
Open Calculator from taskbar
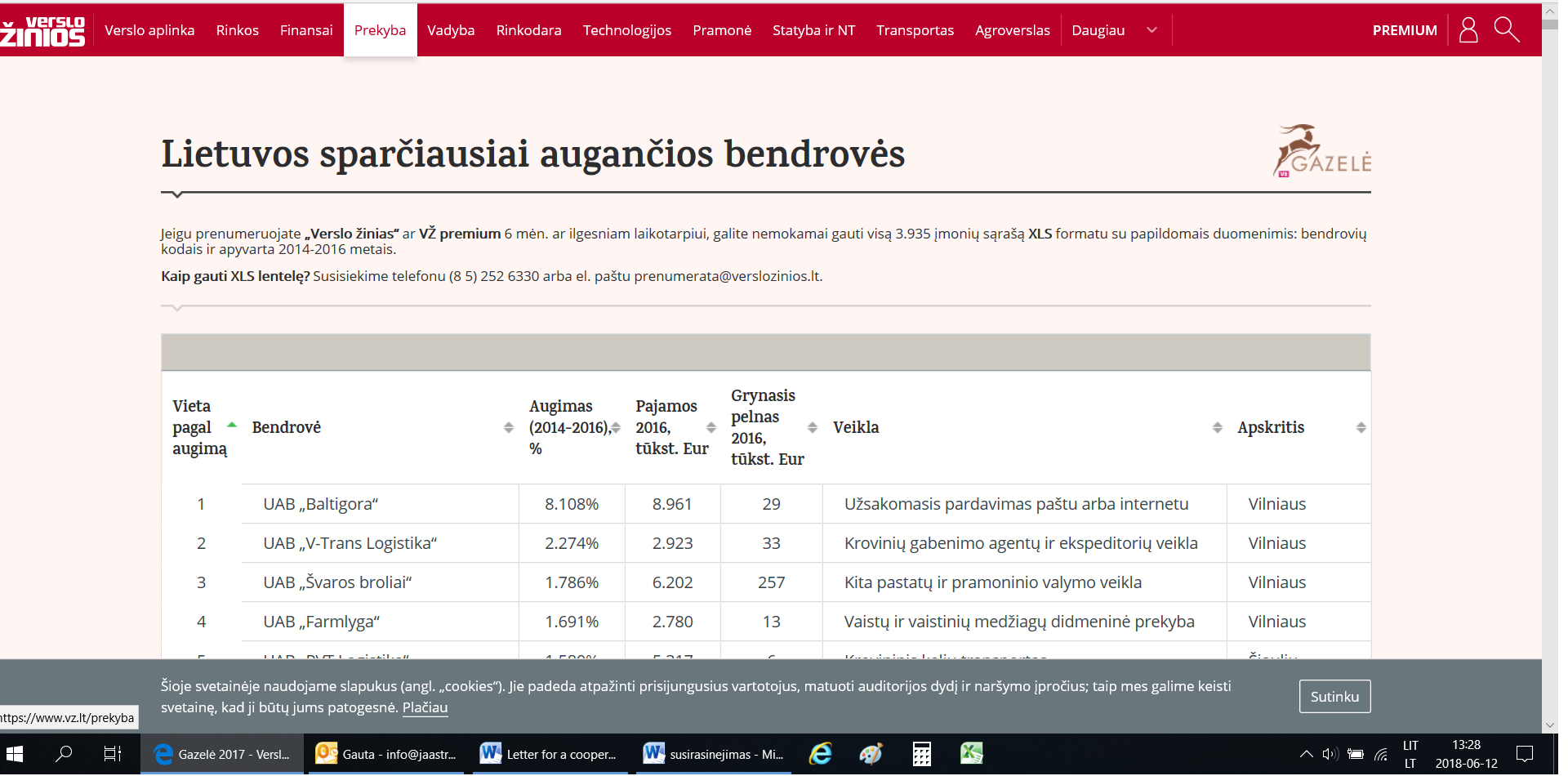coord(922,754)
